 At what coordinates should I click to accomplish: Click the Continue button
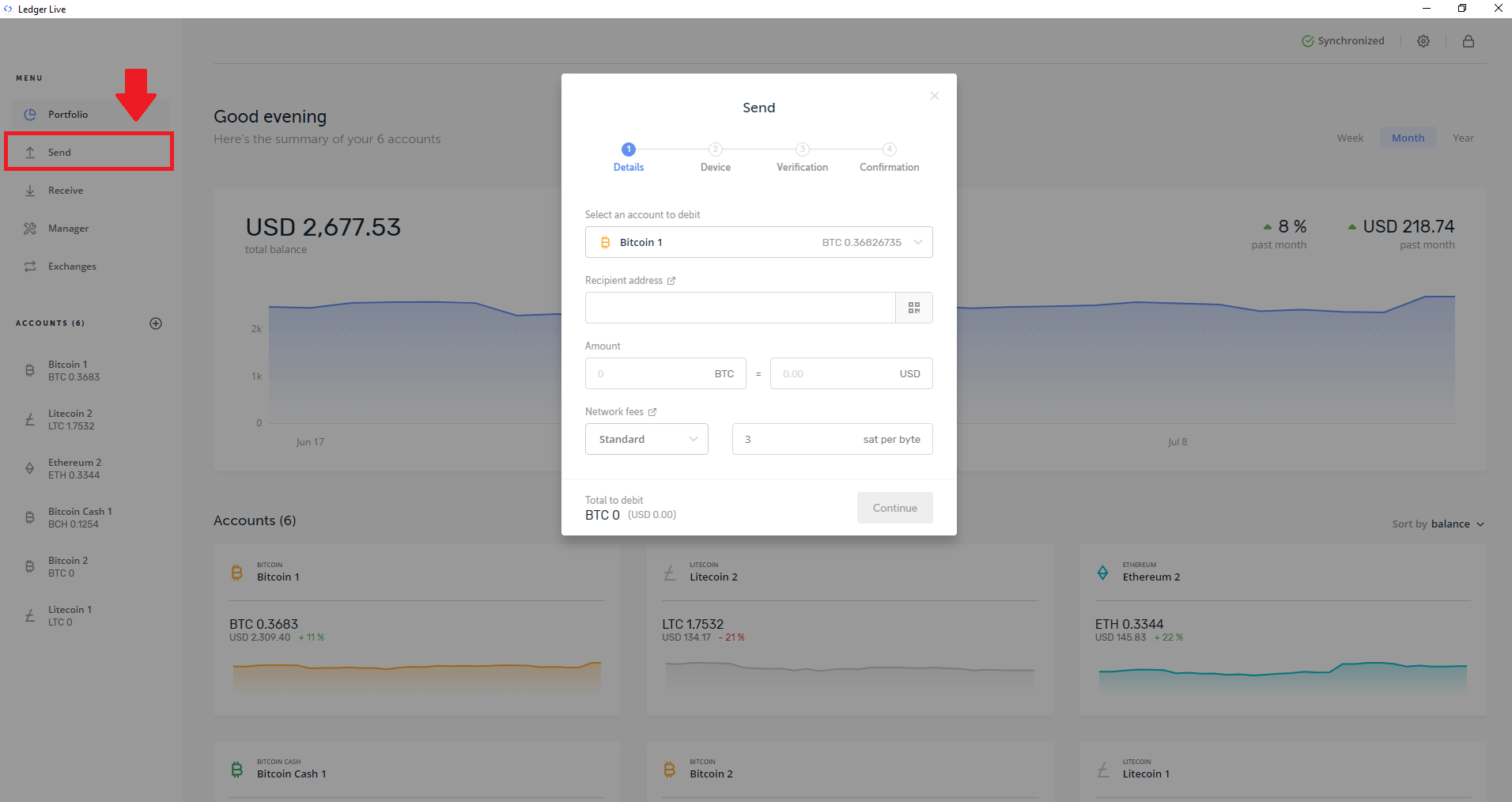tap(895, 508)
